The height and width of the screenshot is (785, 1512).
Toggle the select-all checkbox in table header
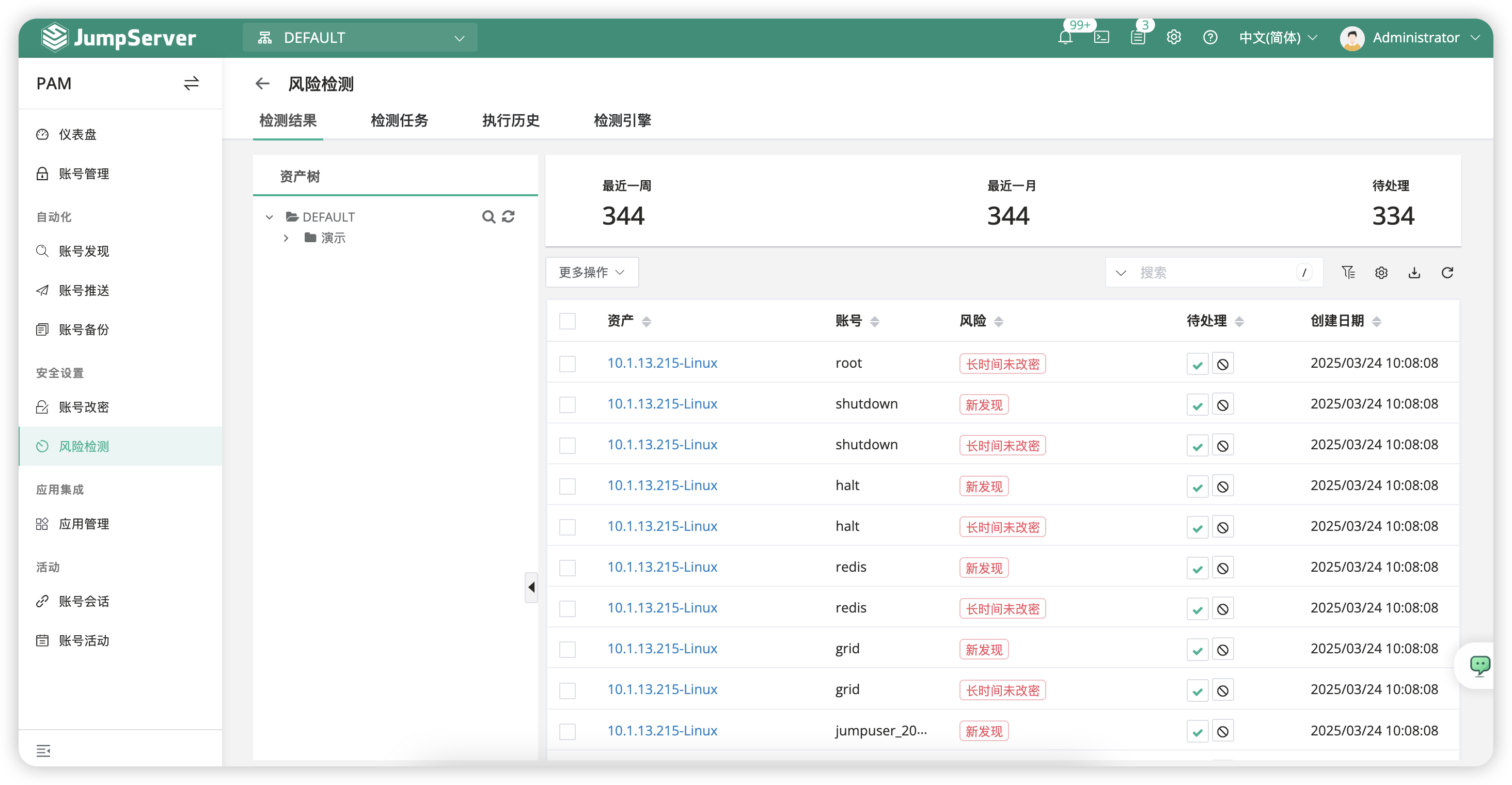pos(567,321)
